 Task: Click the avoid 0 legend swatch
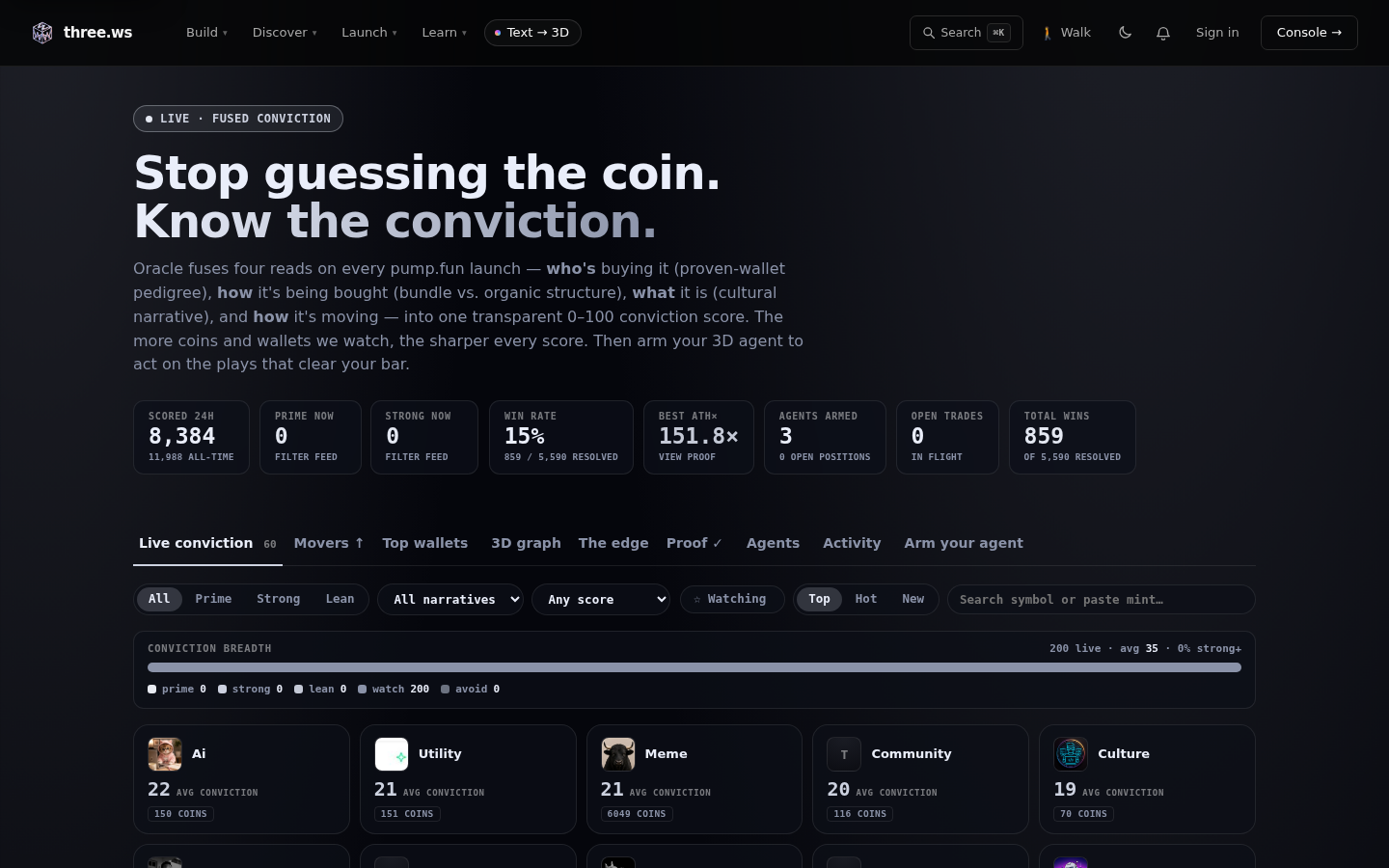[445, 689]
